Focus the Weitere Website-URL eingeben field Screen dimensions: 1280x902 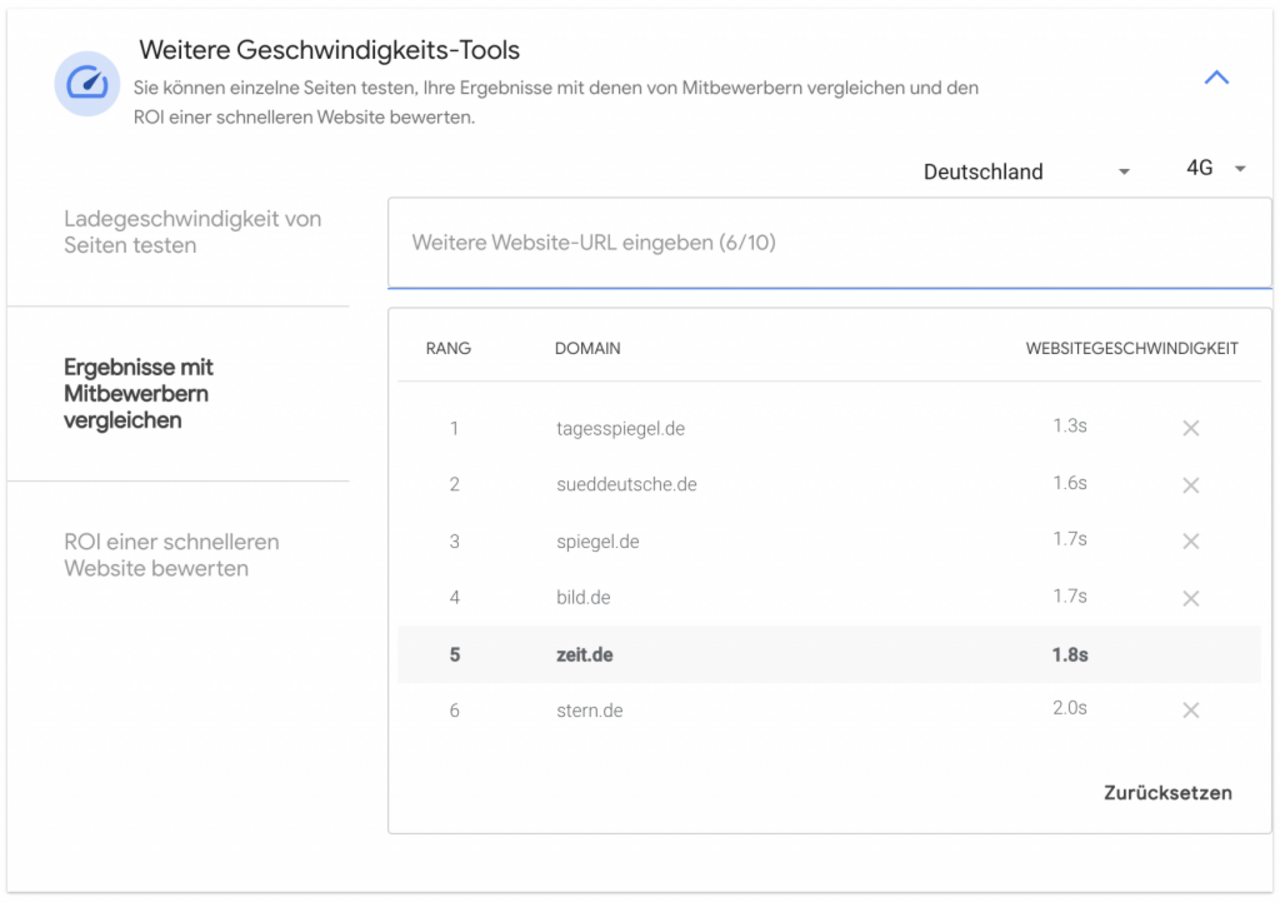pos(828,243)
